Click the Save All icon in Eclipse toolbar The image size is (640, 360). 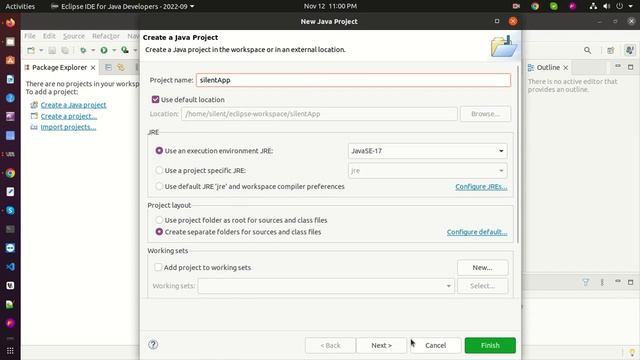(64, 50)
